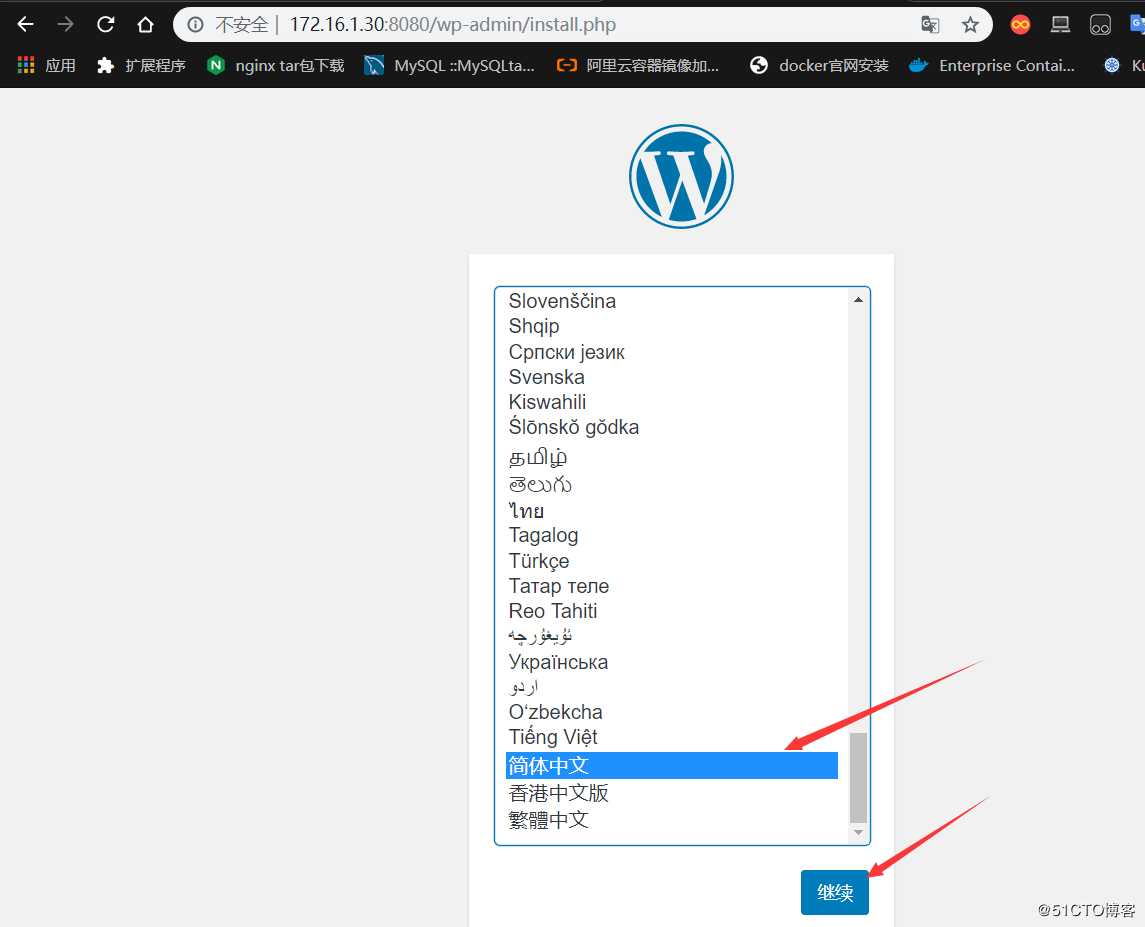
Task: Open the browser home page
Action: point(145,25)
